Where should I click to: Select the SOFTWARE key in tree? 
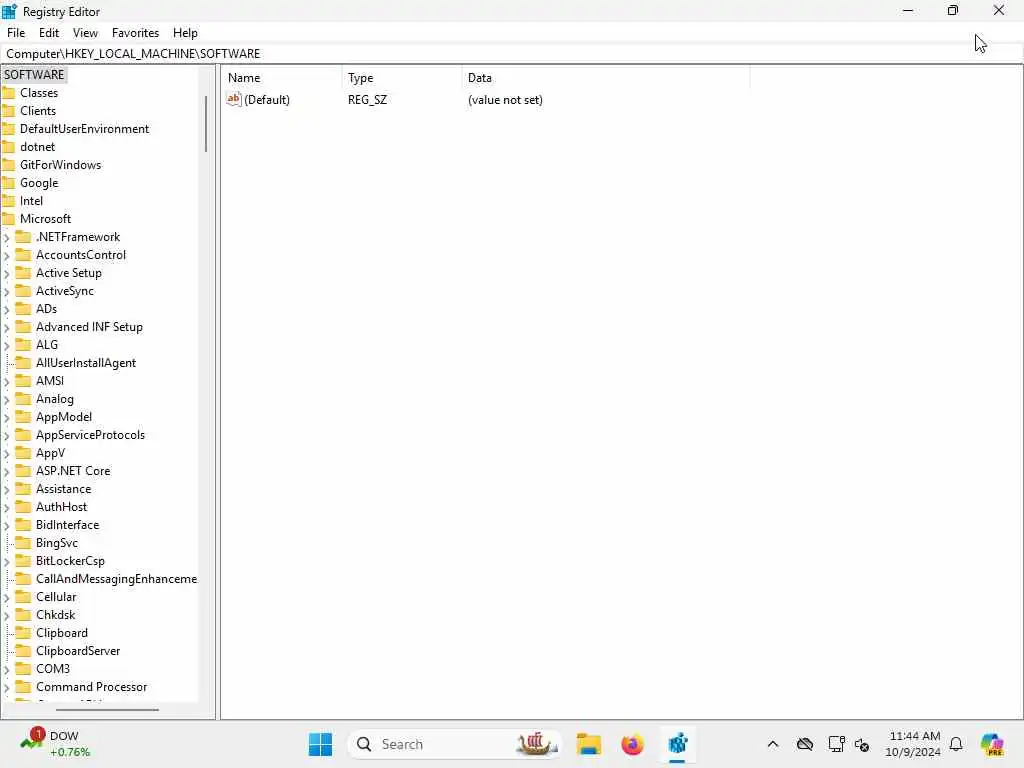click(34, 74)
